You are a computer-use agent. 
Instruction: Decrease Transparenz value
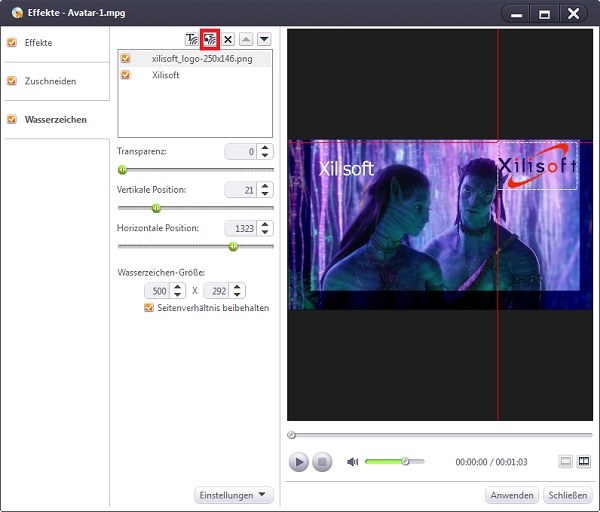265,155
